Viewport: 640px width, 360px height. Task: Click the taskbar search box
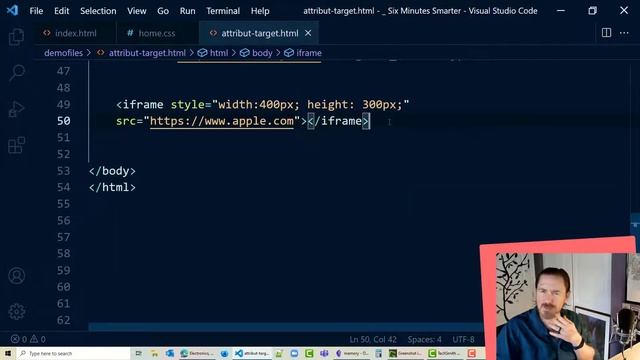click(x=73, y=353)
